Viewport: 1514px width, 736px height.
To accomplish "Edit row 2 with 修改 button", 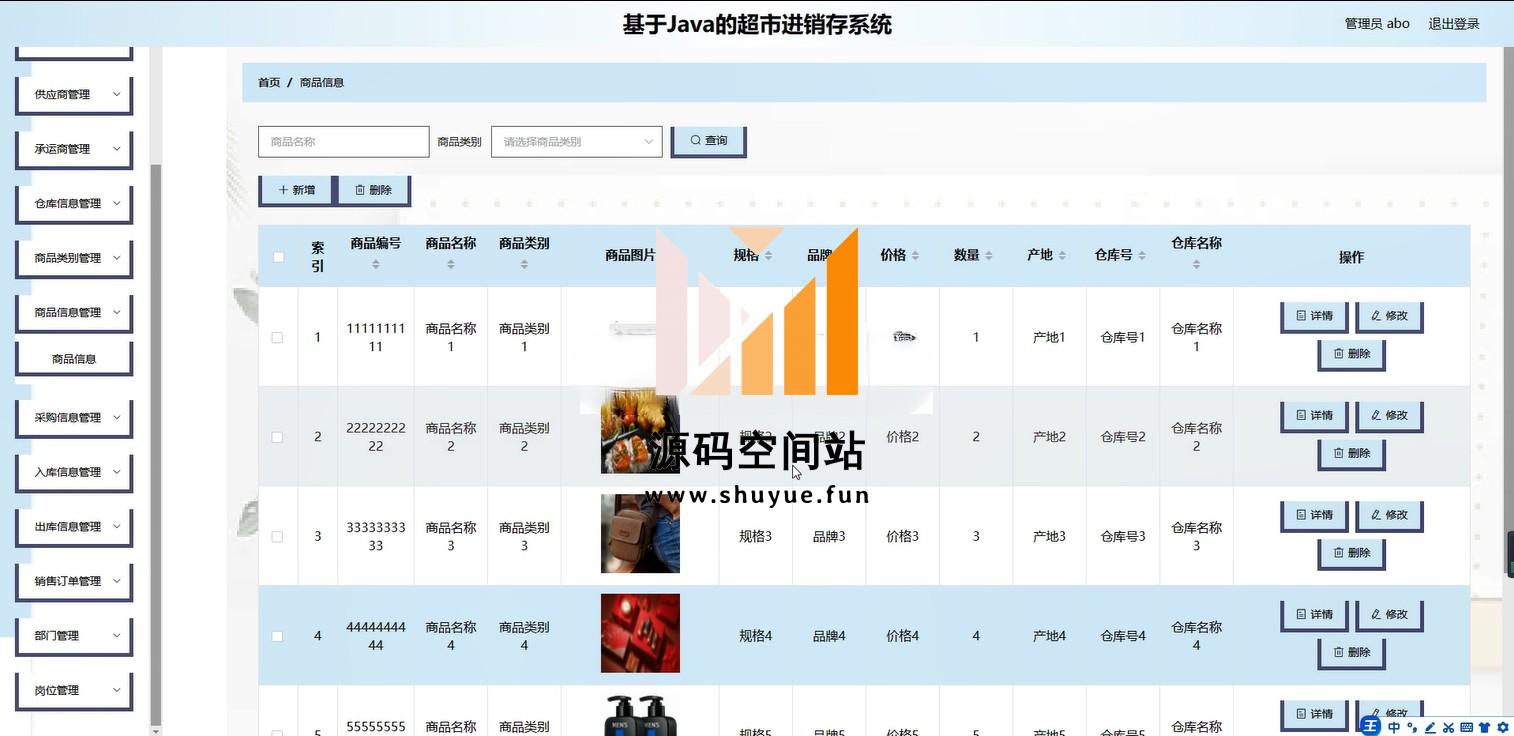I will click(1389, 415).
